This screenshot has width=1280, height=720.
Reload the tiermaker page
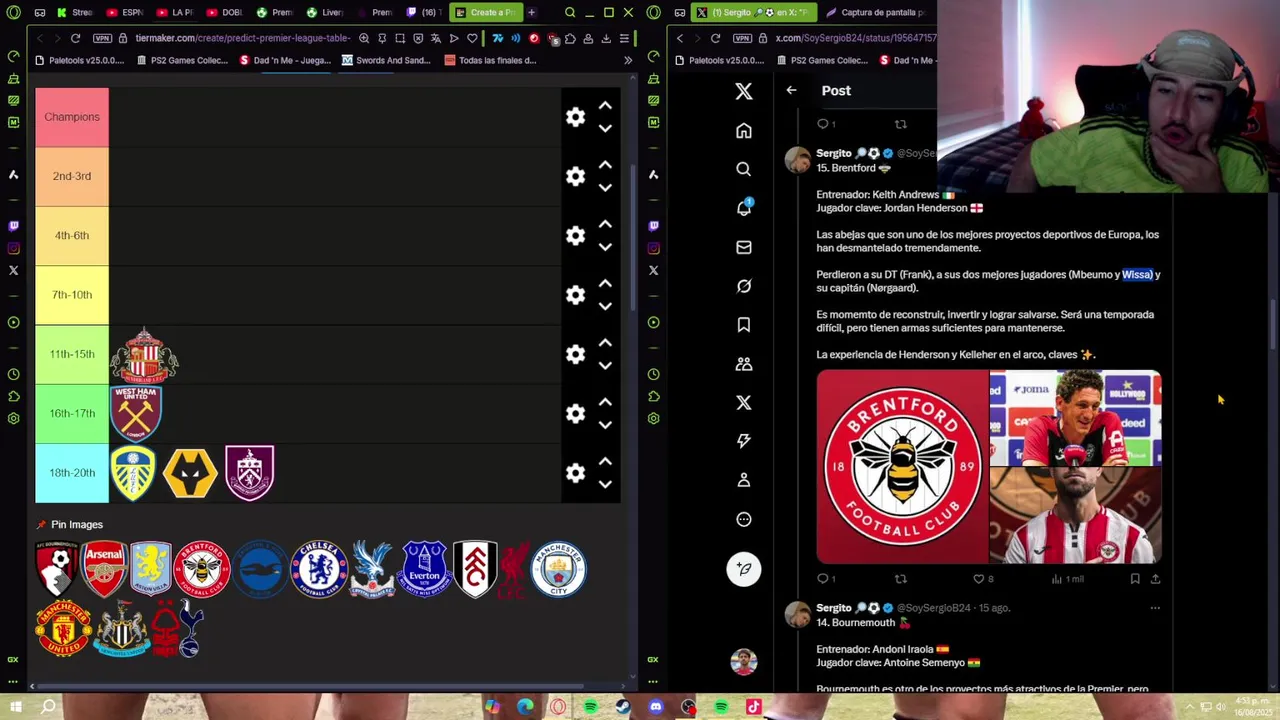(x=75, y=38)
